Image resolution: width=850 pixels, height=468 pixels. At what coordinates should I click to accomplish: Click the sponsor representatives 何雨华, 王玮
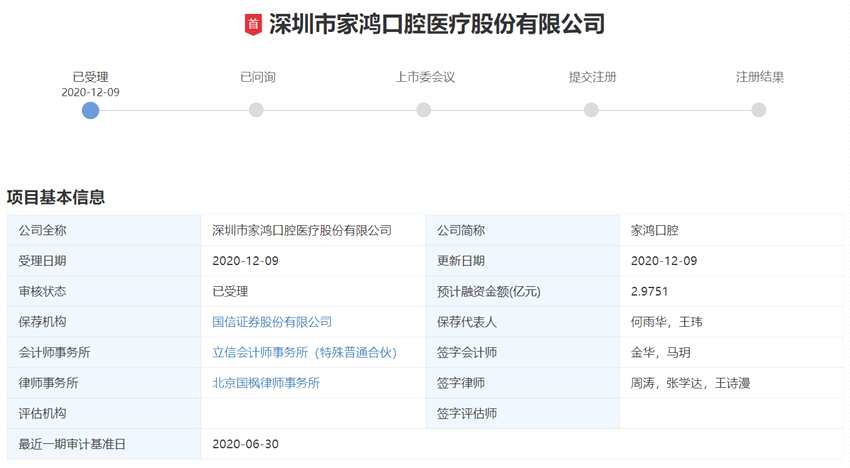click(667, 322)
